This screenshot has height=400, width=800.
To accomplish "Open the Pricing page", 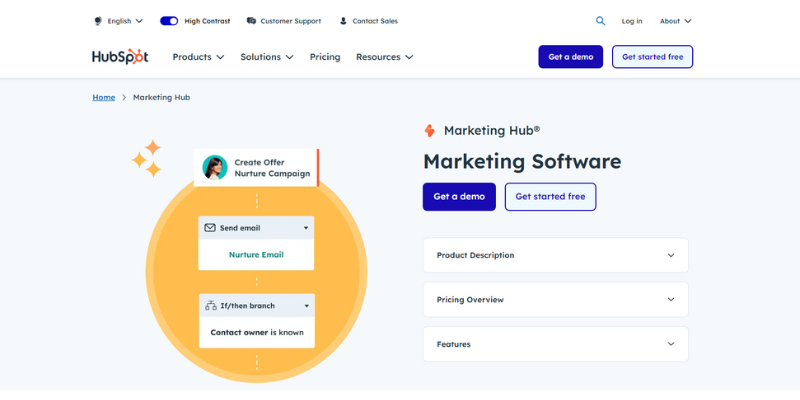I will [325, 57].
